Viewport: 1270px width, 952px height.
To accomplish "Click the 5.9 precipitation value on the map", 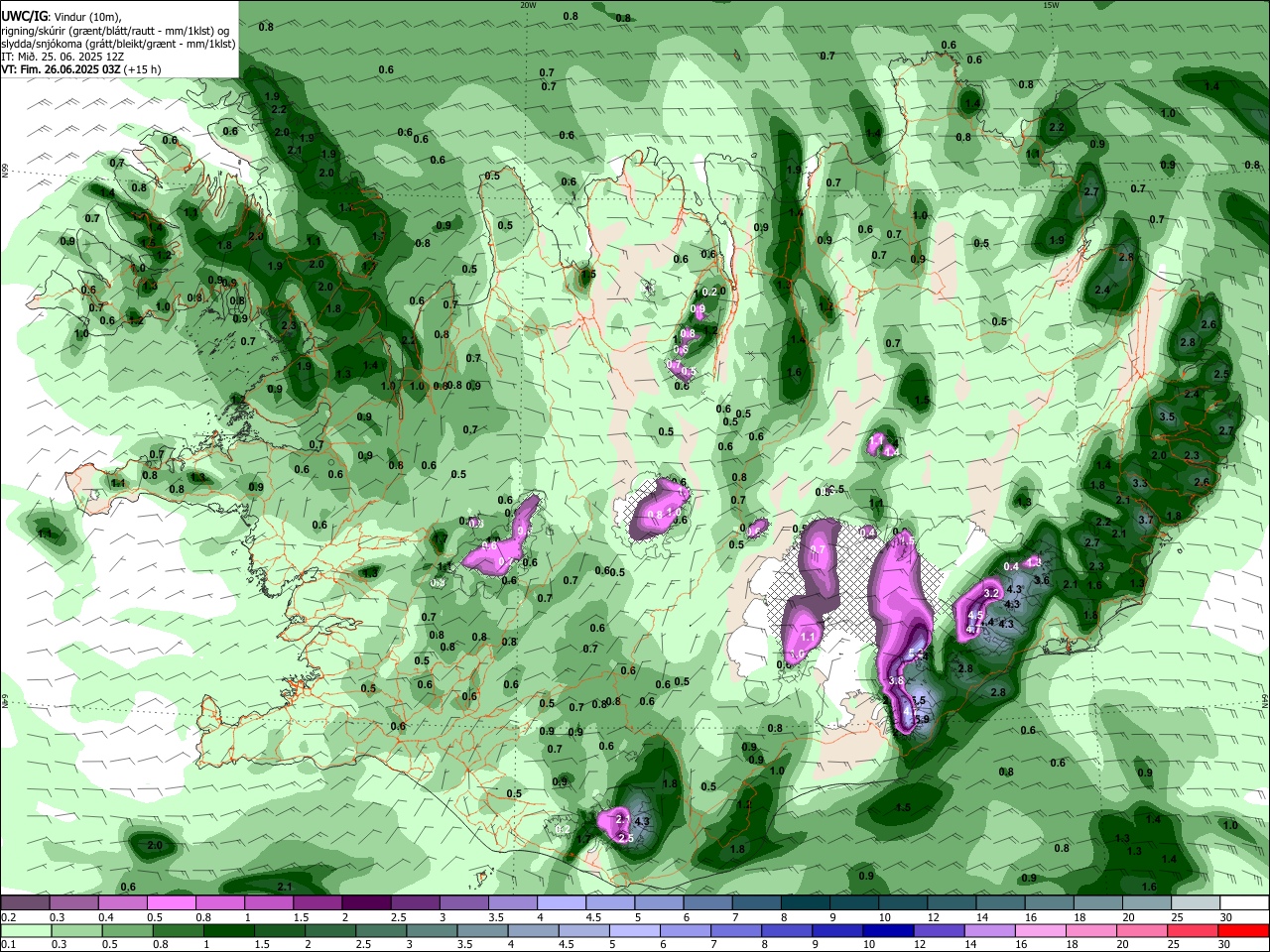I will [x=921, y=719].
